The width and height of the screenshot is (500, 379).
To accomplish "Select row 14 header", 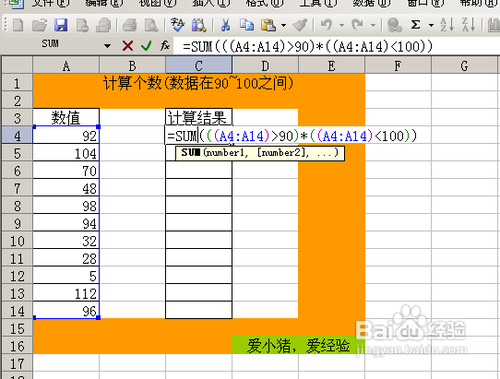I will [17, 311].
